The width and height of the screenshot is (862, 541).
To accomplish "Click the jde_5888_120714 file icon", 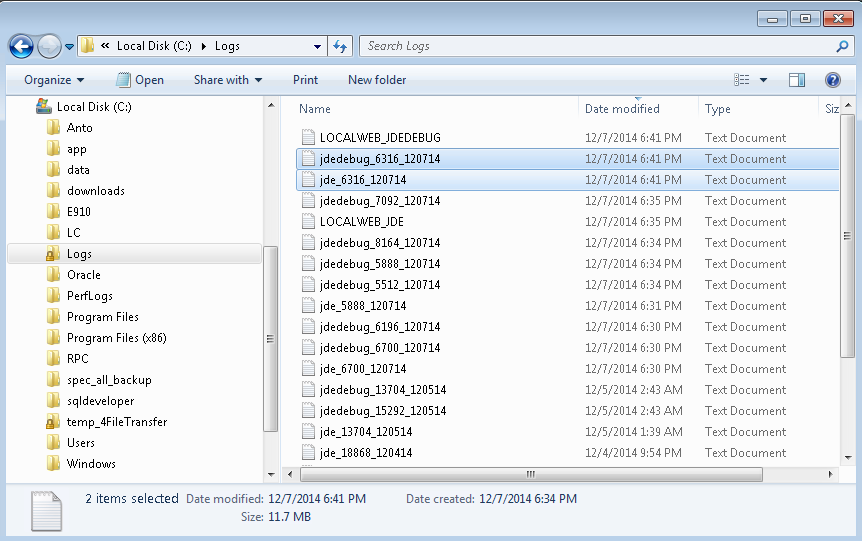I will point(308,306).
